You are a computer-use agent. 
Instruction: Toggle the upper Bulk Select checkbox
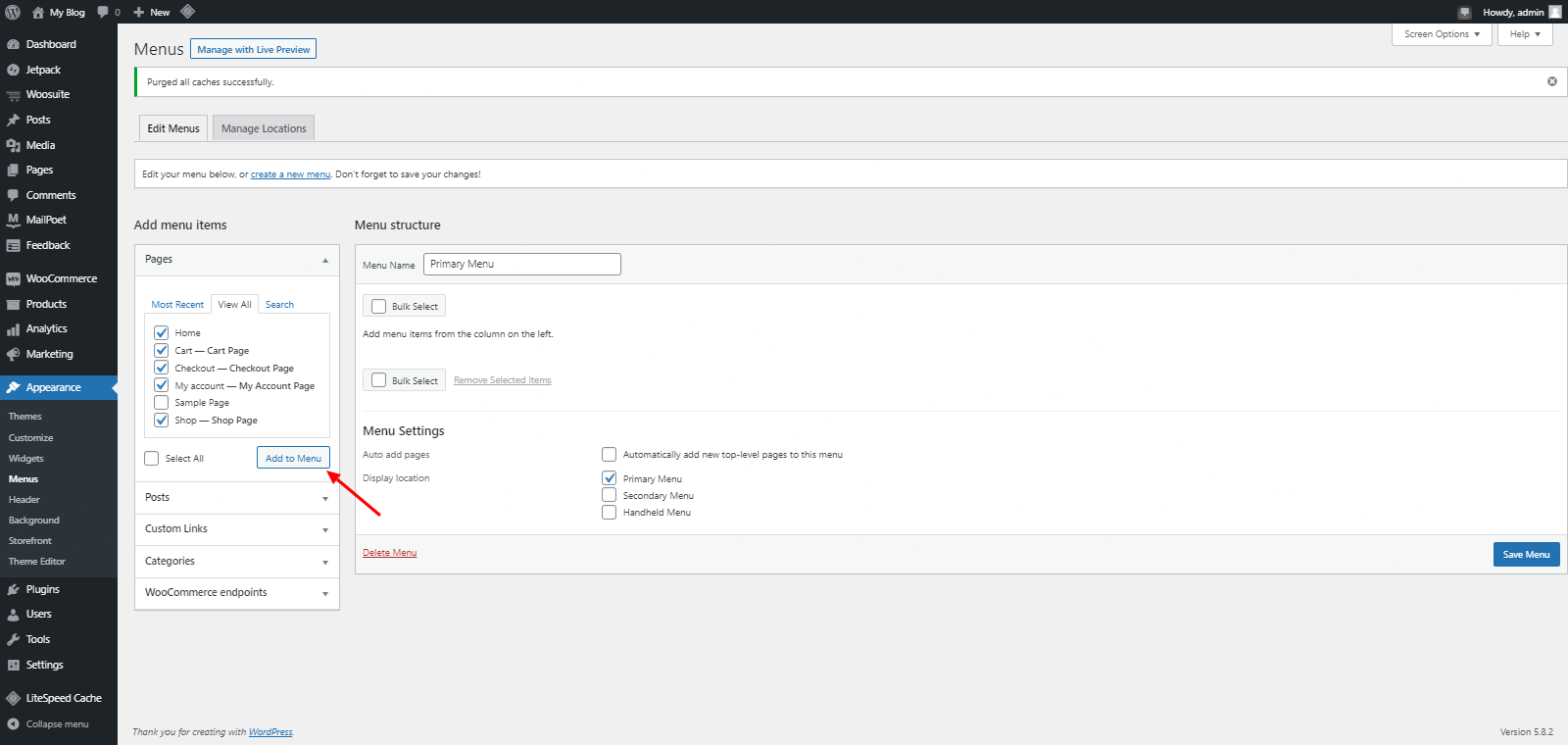click(x=379, y=306)
